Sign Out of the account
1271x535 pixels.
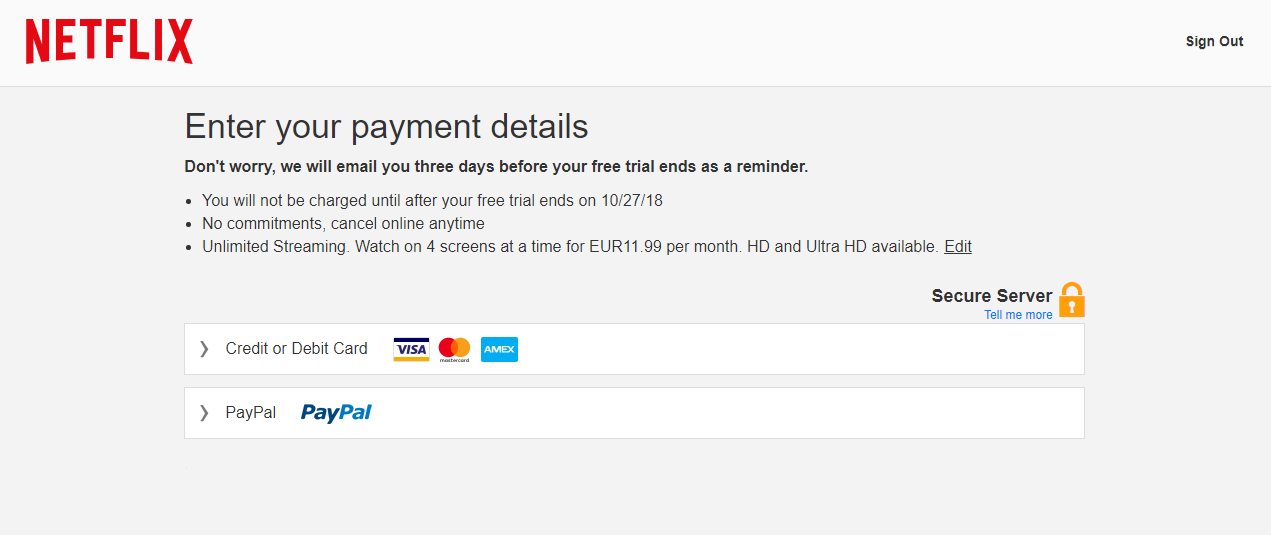pos(1214,41)
